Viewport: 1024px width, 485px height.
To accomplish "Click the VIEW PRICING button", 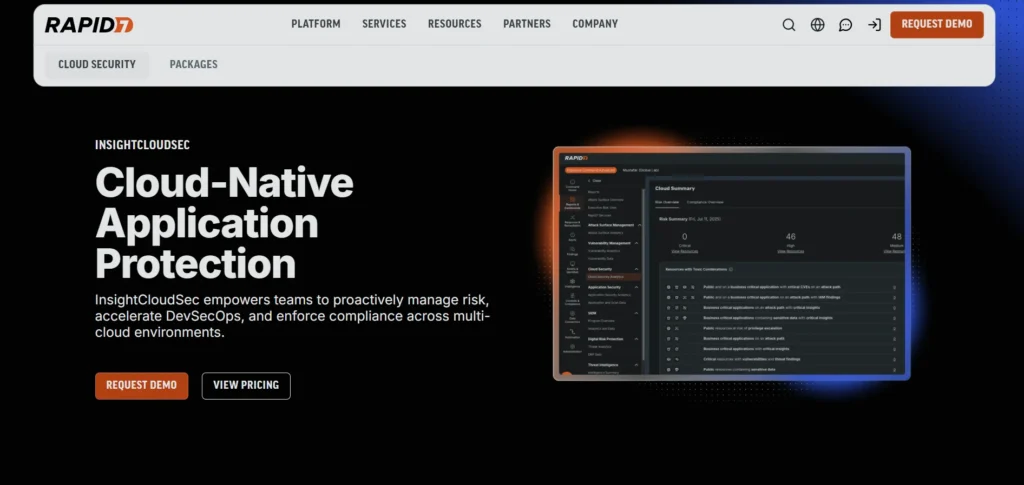I will 246,386.
